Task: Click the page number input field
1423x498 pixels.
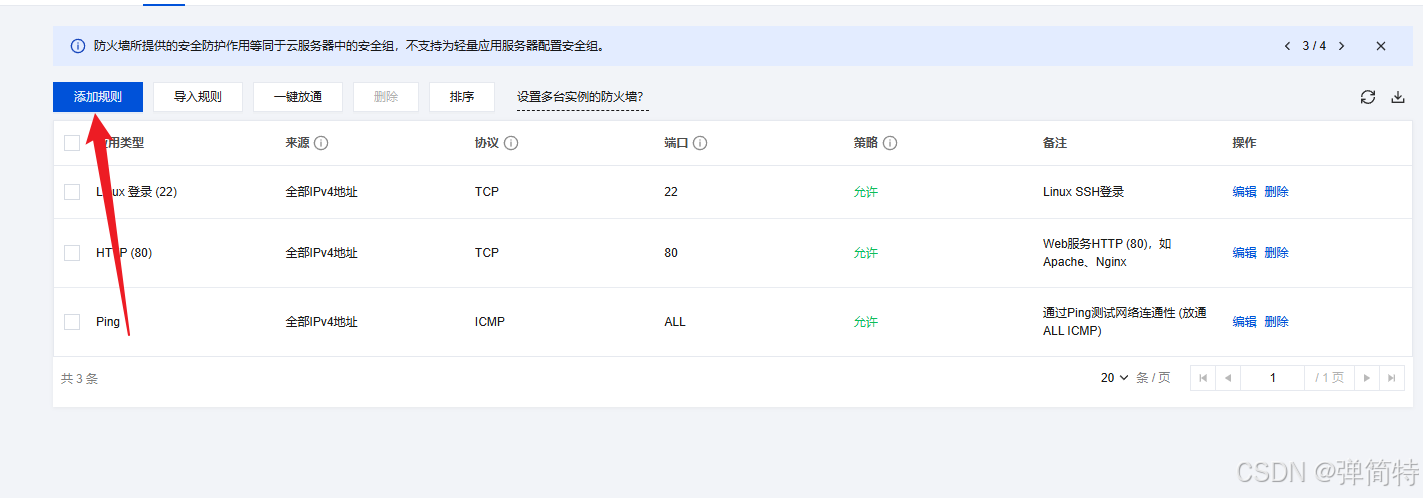Action: (1272, 378)
